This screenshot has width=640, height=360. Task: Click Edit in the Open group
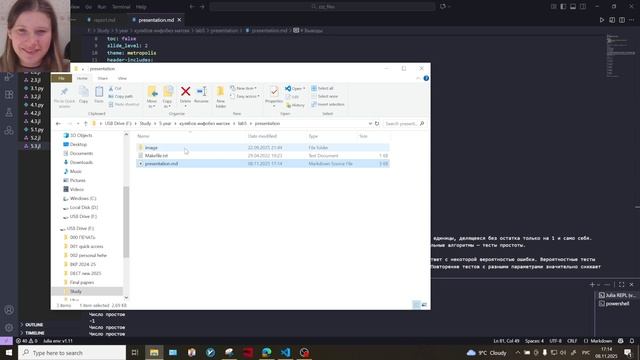(x=292, y=97)
